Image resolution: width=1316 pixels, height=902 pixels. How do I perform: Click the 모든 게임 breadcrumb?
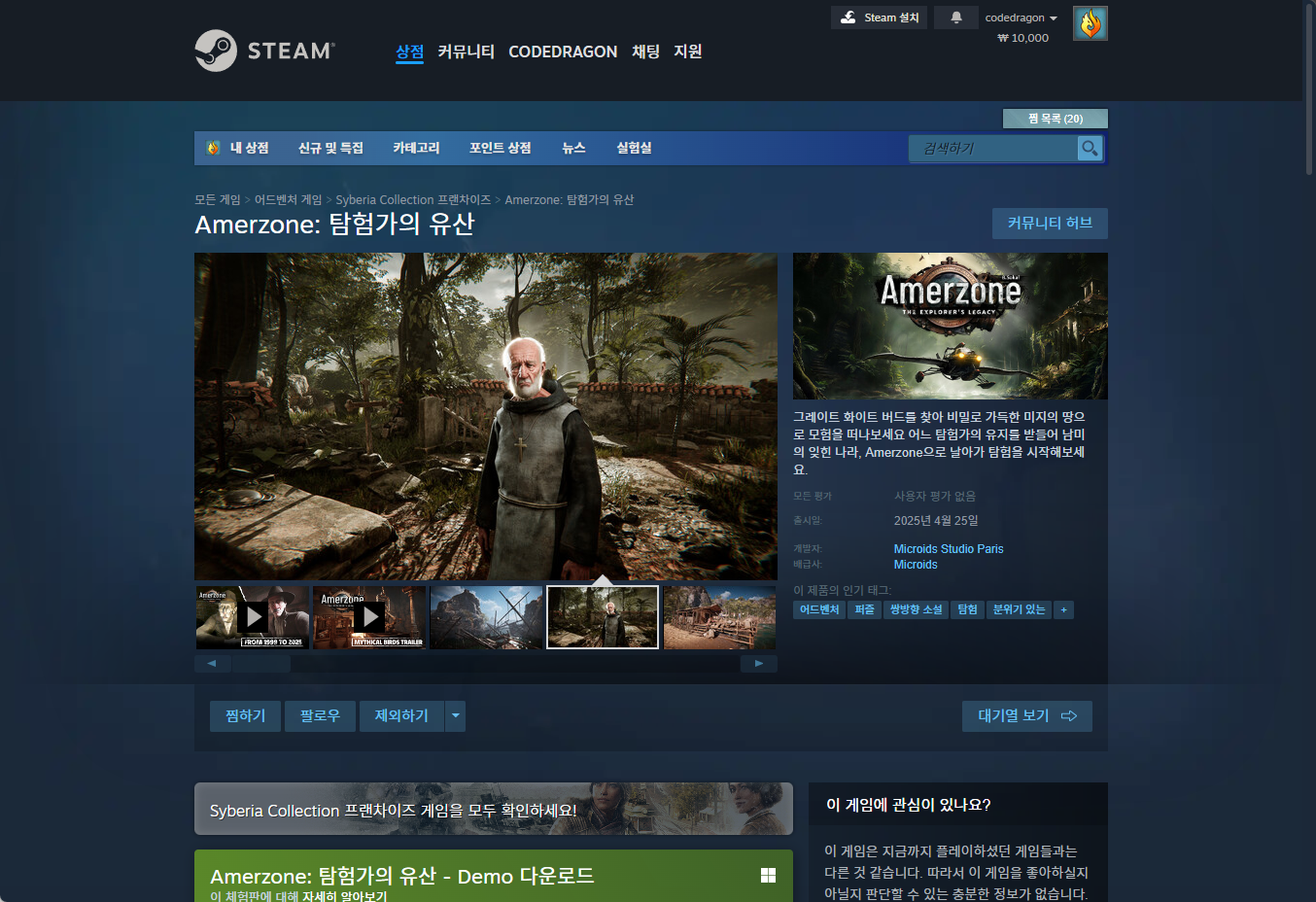pyautogui.click(x=218, y=199)
